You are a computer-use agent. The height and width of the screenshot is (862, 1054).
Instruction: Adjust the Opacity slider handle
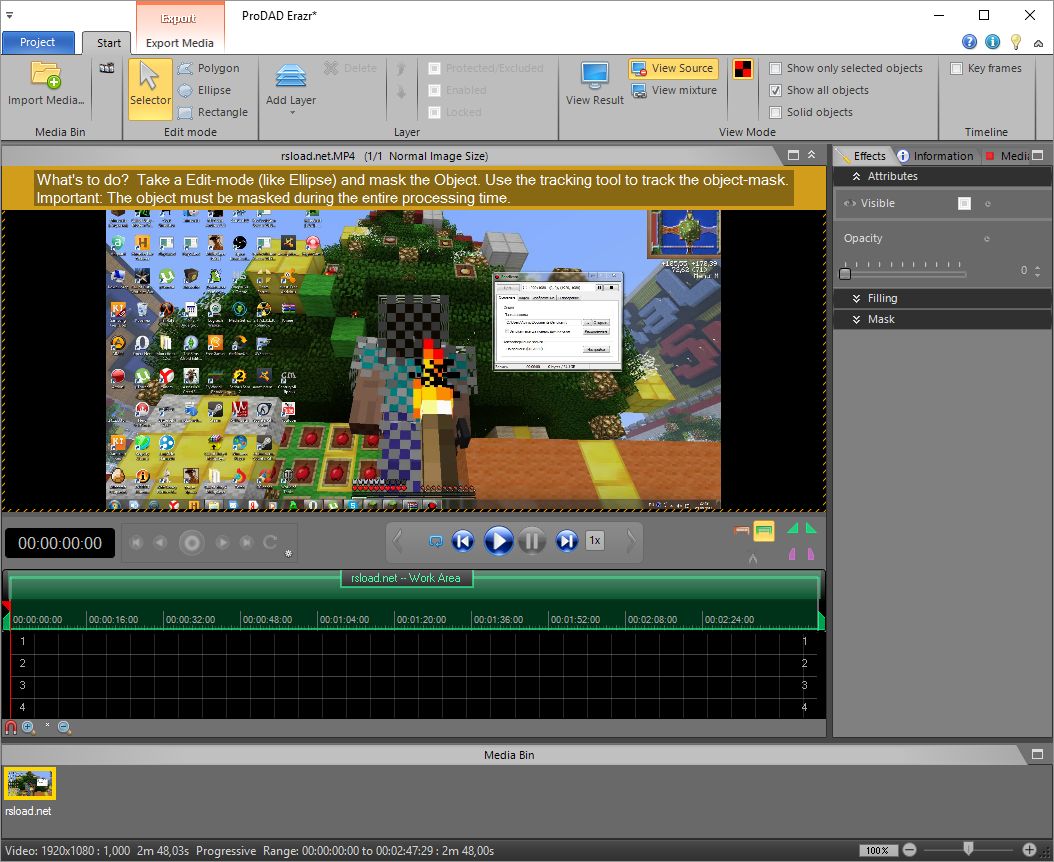(x=845, y=274)
